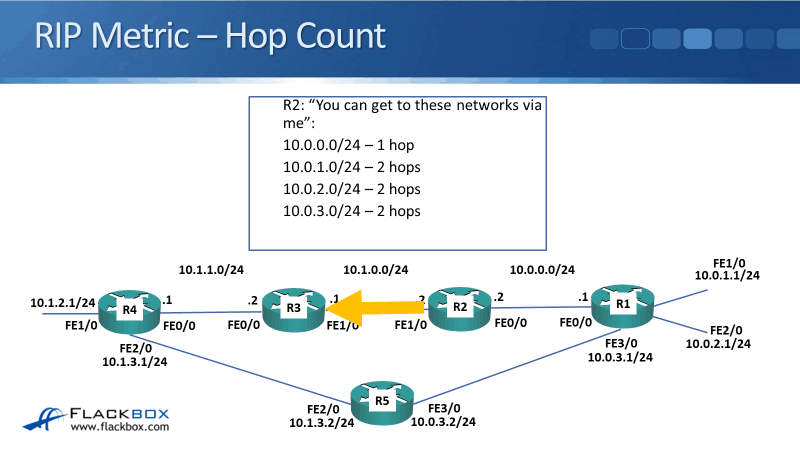Open the www.flackbox.com link
The width and height of the screenshot is (800, 450).
click(x=118, y=428)
